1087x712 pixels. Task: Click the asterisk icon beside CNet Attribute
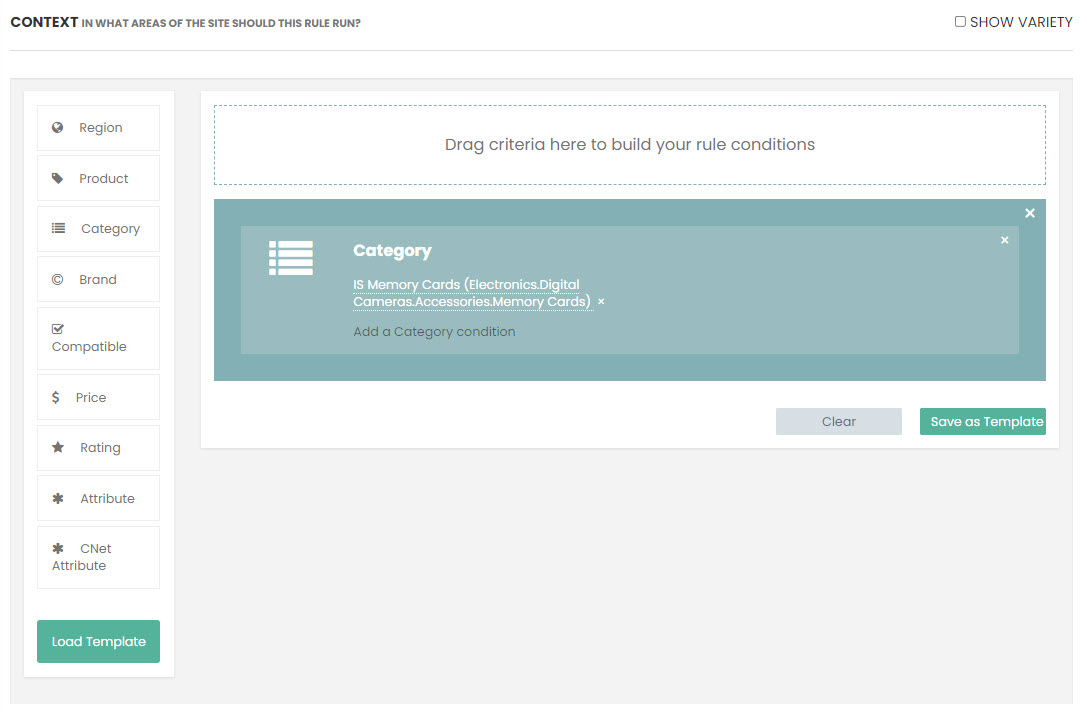coord(58,548)
